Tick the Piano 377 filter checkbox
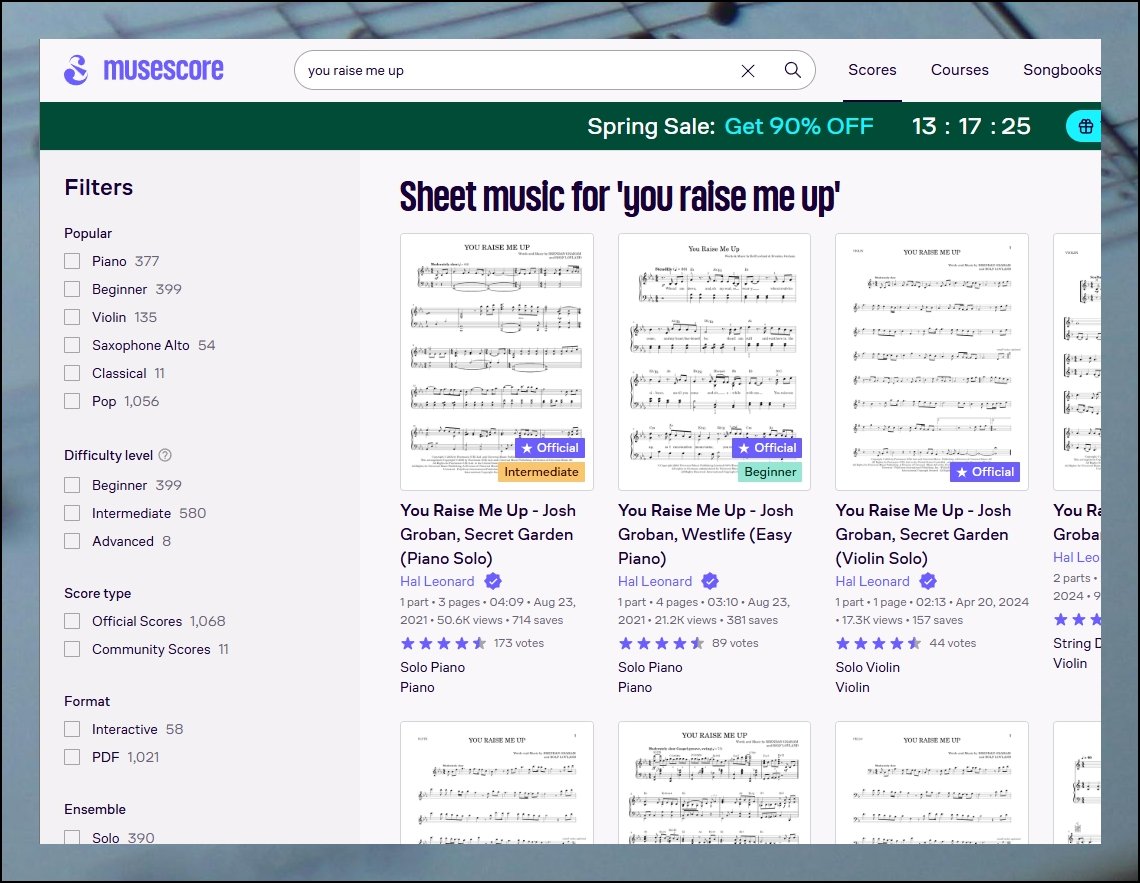This screenshot has height=883, width=1140. [x=72, y=261]
